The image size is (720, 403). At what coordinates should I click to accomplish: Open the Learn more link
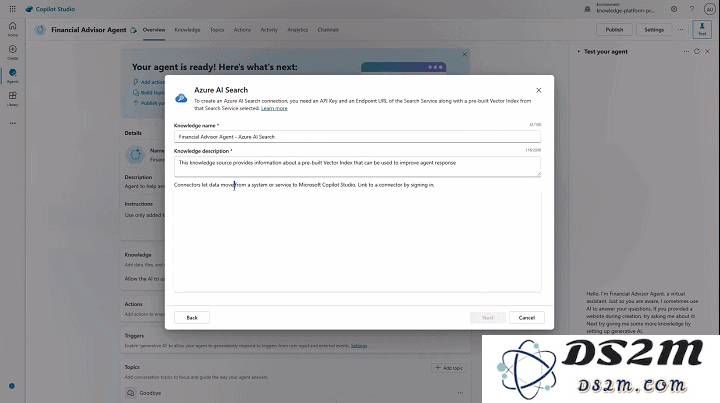[274, 108]
